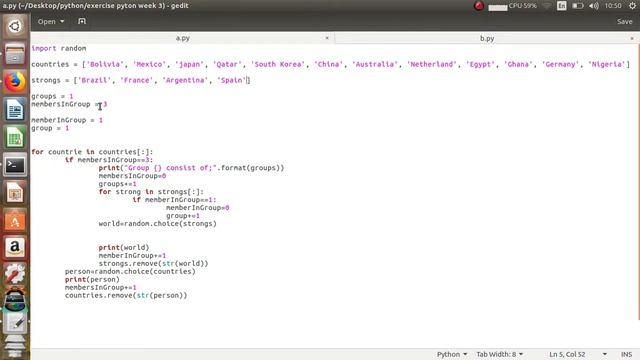The height and width of the screenshot is (360, 640).
Task: Toggle the INS insert mode indicator
Action: click(x=626, y=354)
